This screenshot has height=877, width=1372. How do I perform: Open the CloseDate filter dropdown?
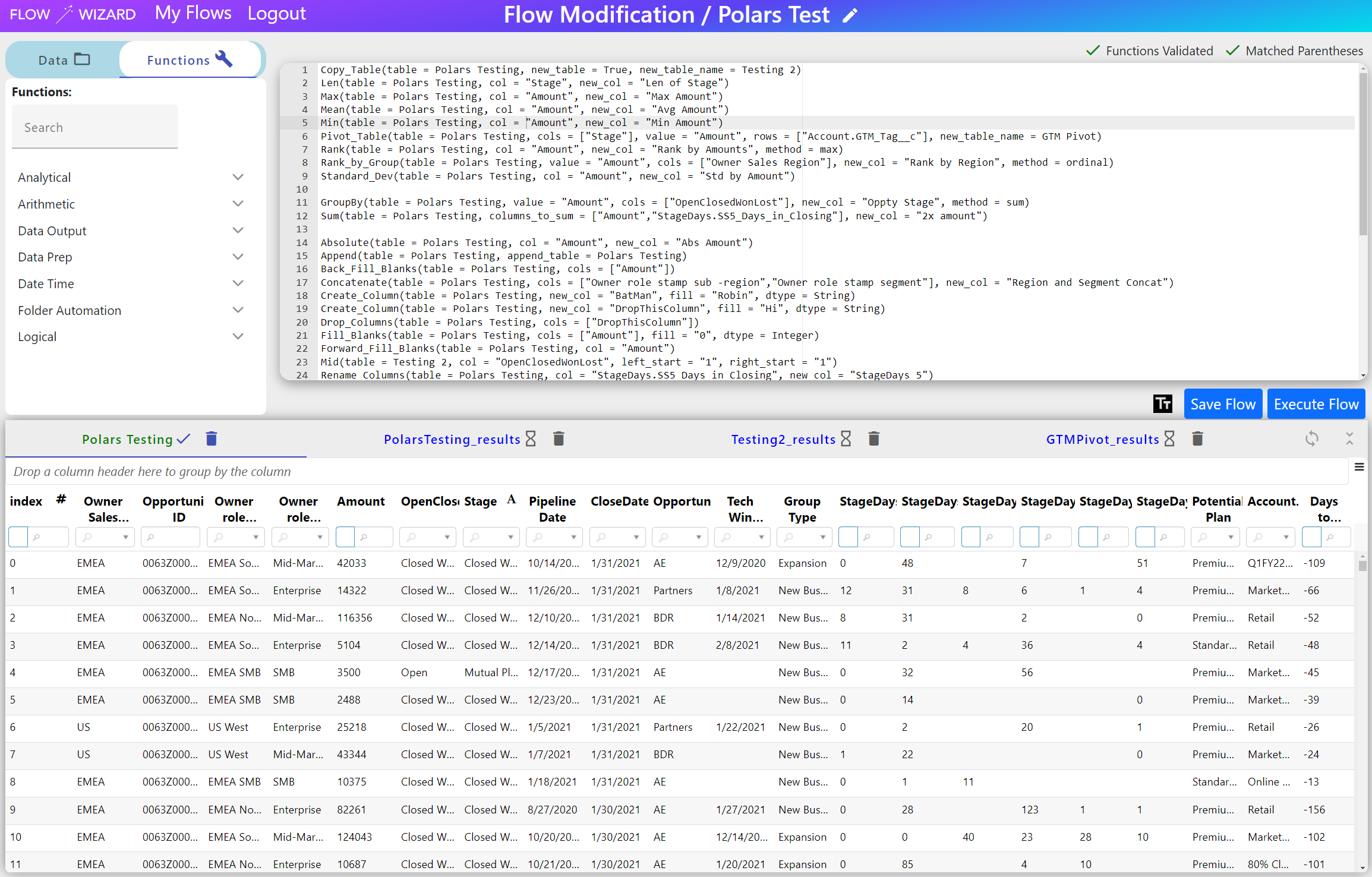[x=636, y=537]
